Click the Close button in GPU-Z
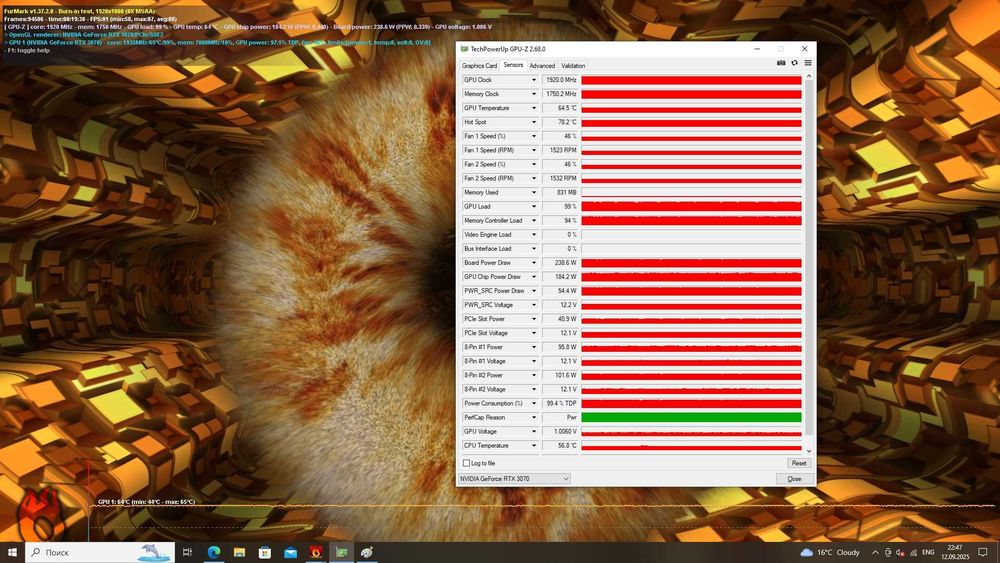The image size is (1000, 563). click(794, 478)
